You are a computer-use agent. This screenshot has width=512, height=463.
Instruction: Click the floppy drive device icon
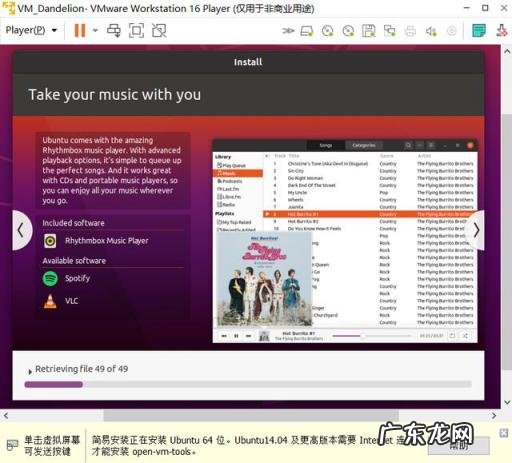[x=369, y=31]
